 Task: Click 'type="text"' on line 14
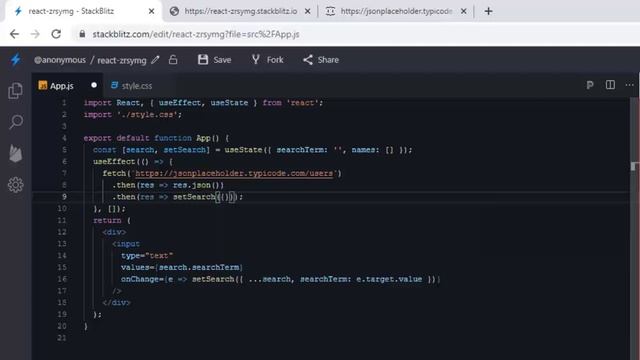147,256
